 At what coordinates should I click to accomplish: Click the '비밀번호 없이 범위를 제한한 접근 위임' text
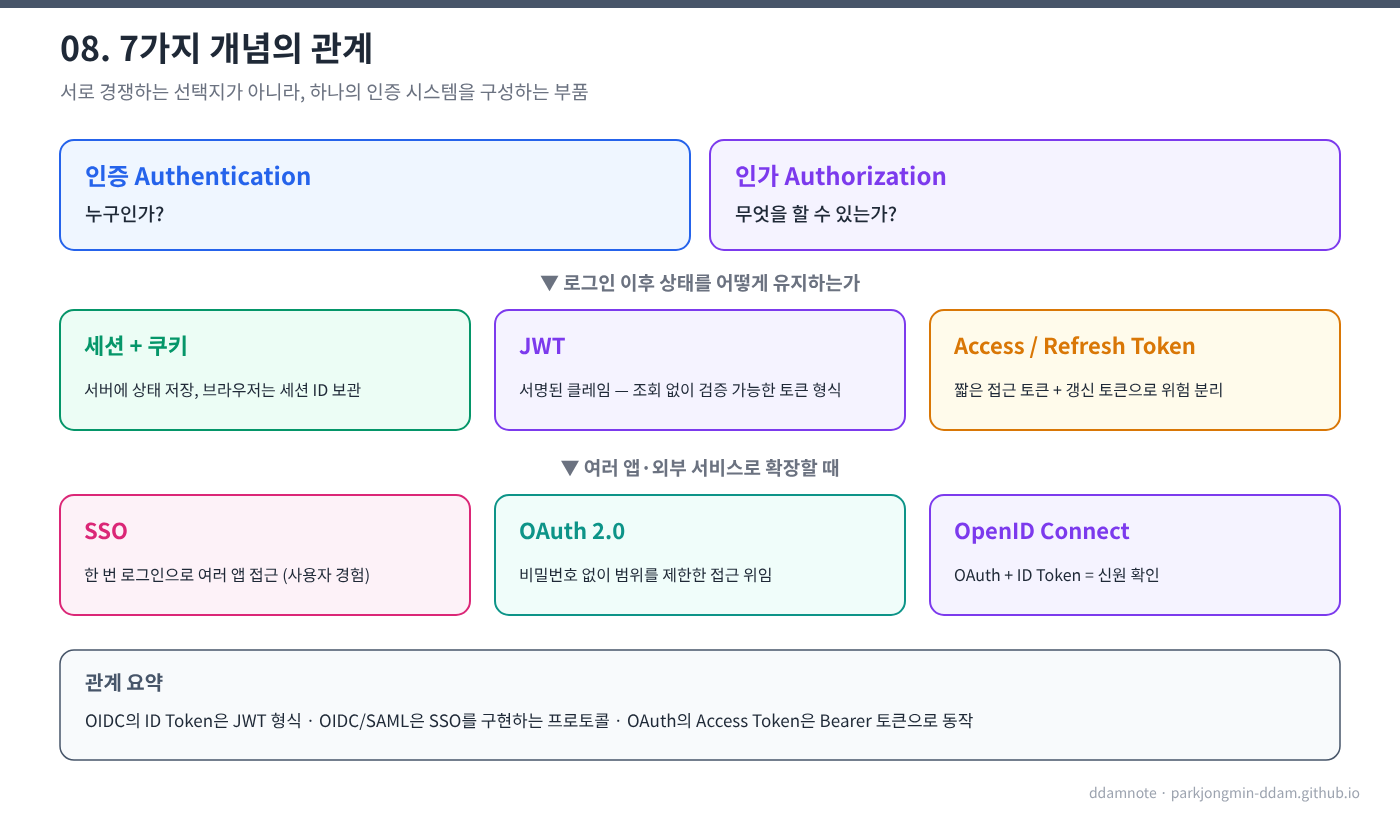646,575
